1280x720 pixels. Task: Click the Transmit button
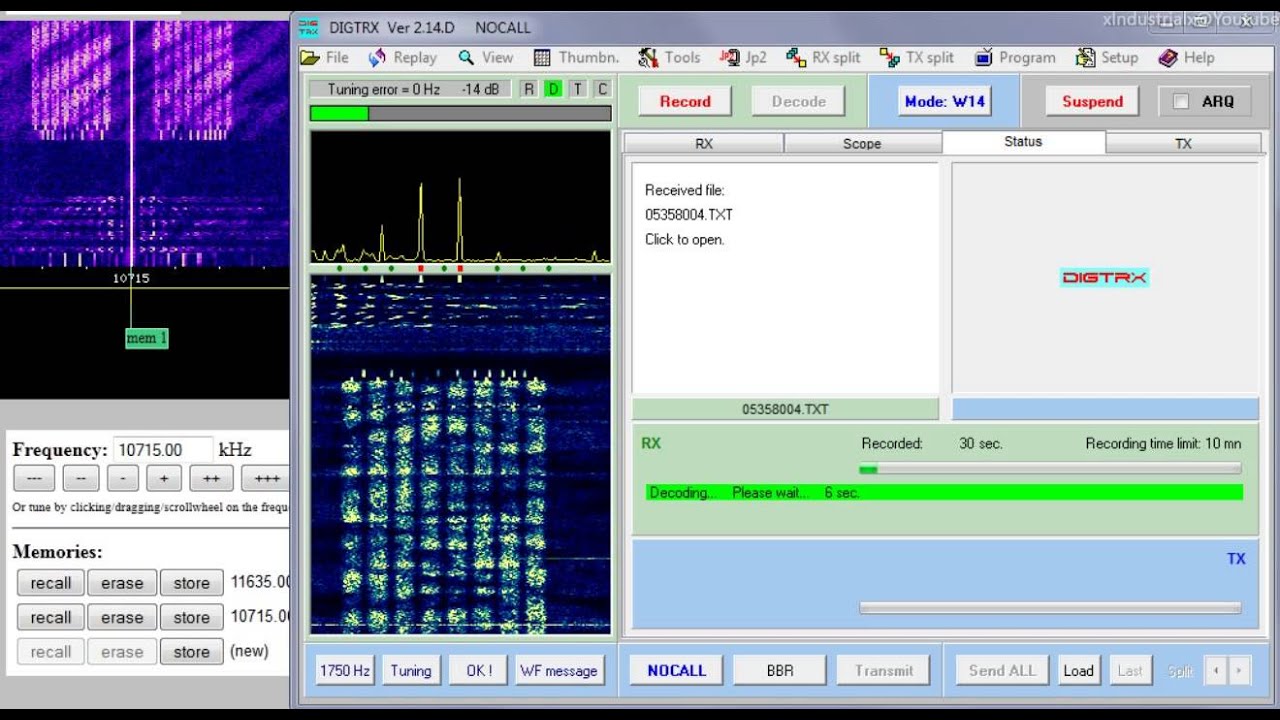tap(884, 670)
